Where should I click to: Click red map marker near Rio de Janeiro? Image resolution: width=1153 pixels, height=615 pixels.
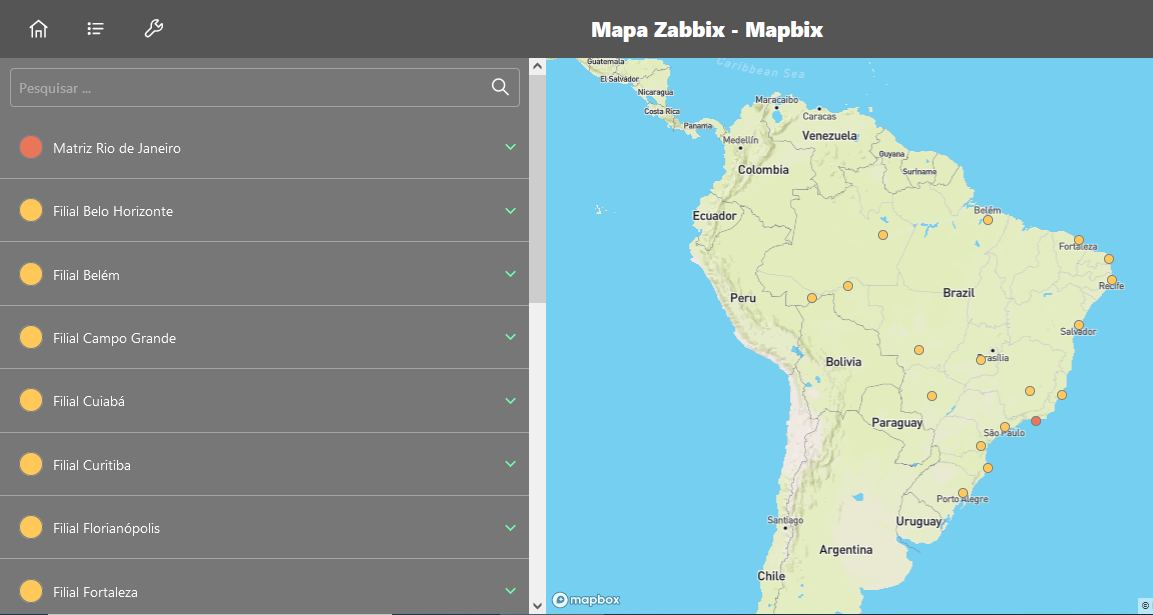point(1036,421)
